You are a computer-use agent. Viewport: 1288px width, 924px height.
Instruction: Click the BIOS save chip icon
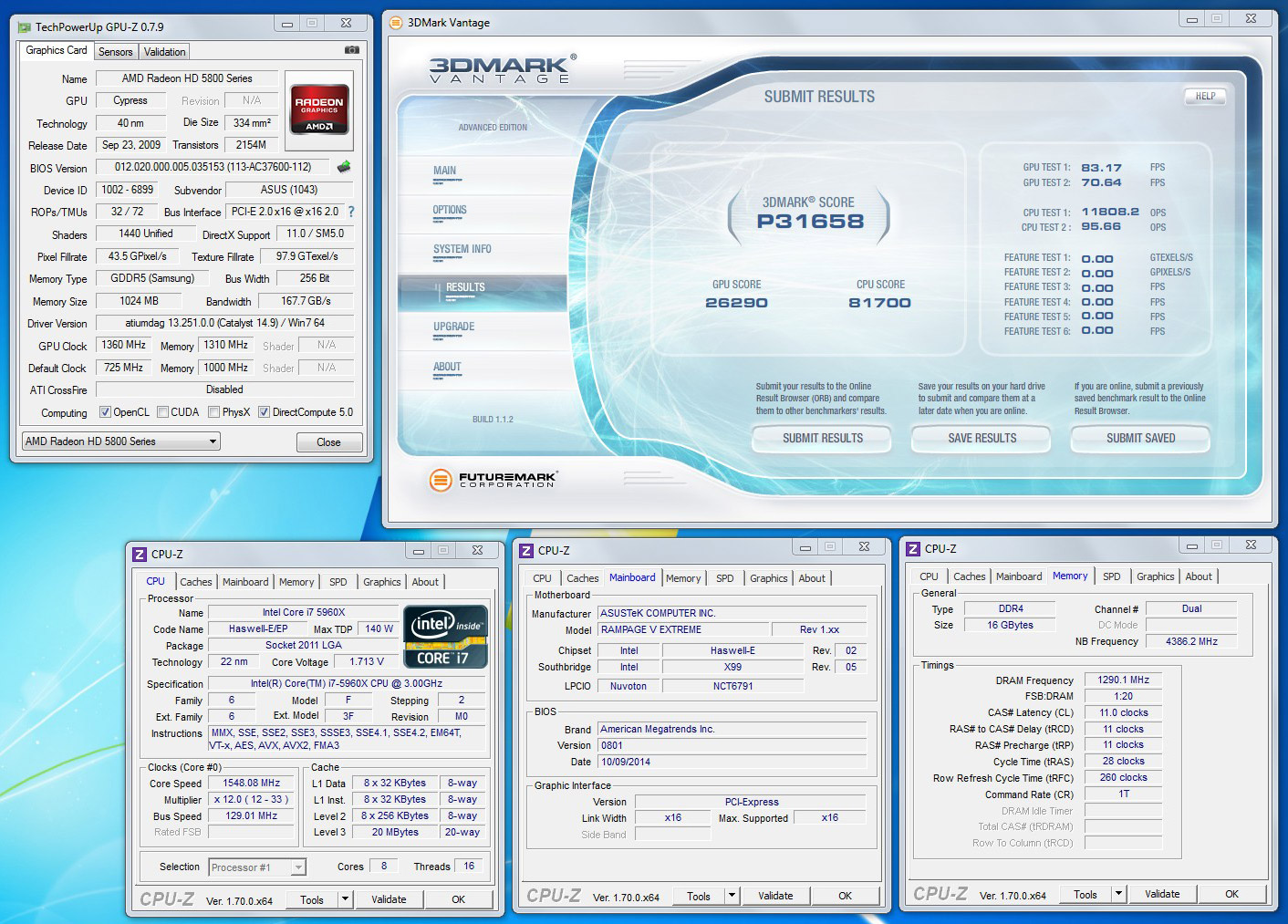click(344, 167)
